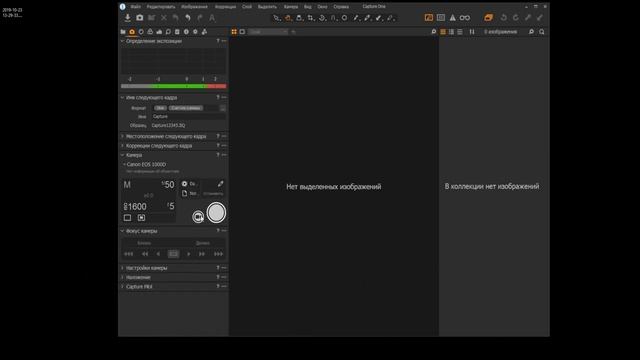640x360 pixels.
Task: Switch viewer to single-view mode
Action: (242, 32)
